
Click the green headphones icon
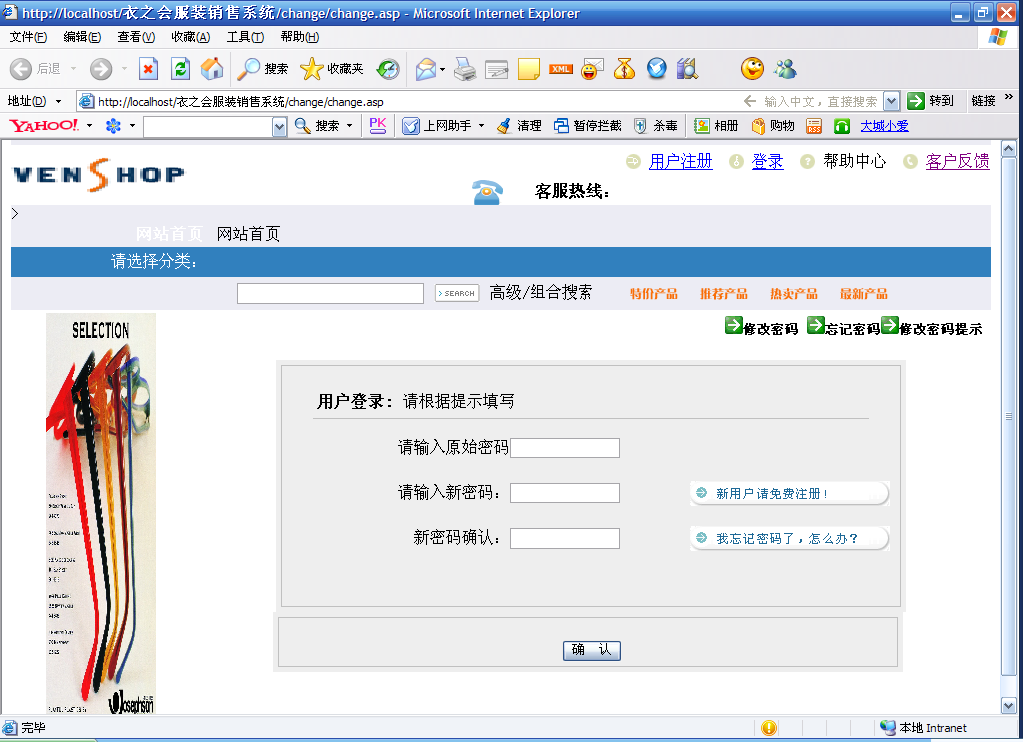(x=842, y=126)
